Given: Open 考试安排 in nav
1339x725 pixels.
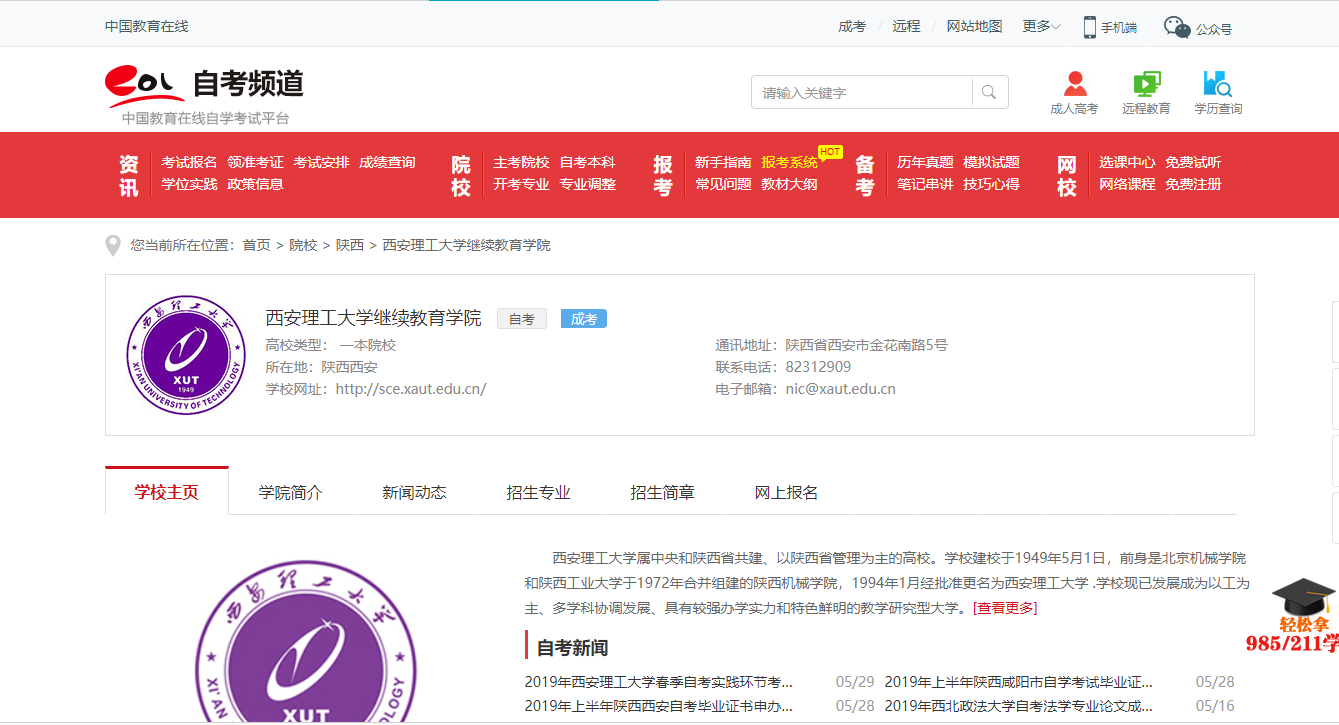Looking at the screenshot, I should click(321, 162).
